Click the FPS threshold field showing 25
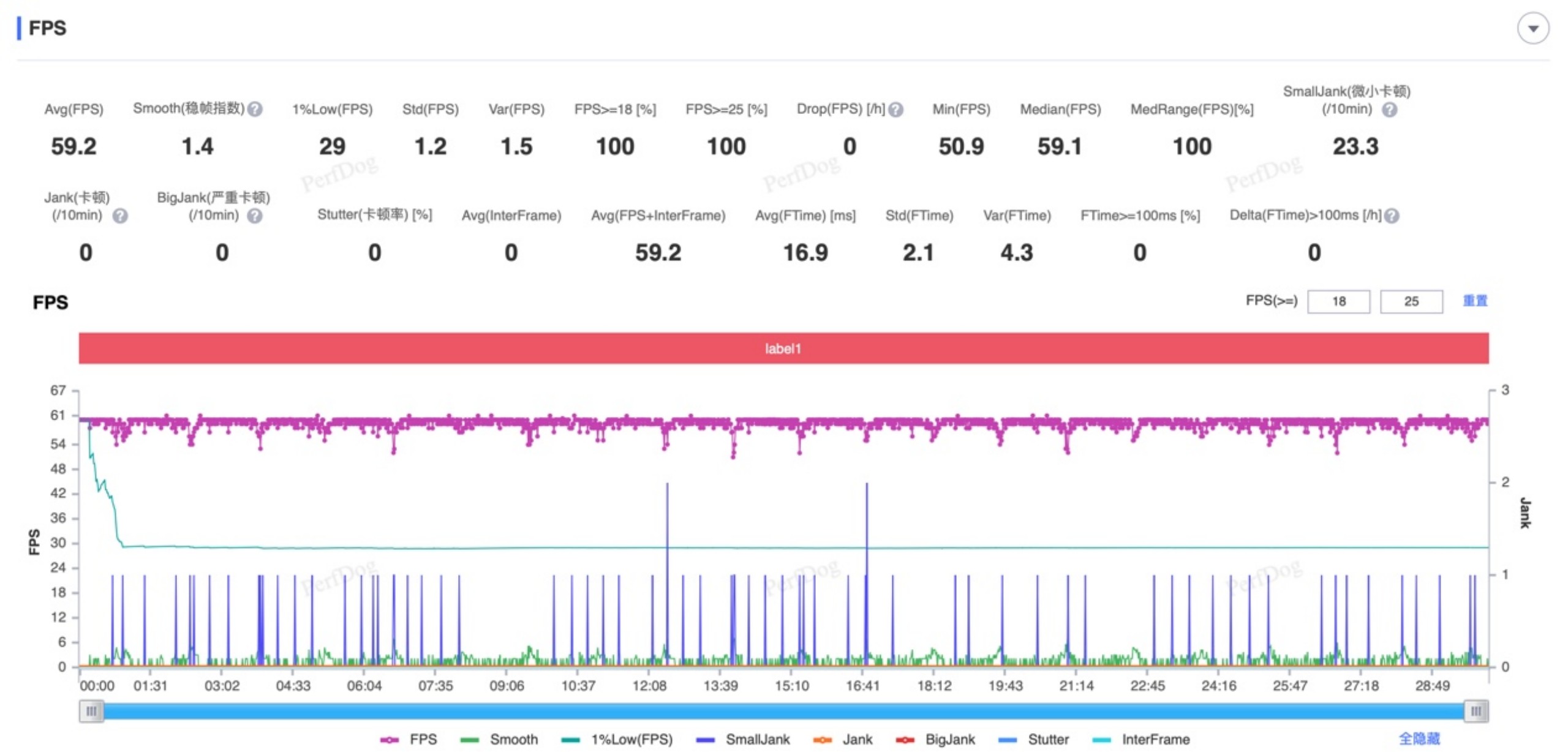 (1411, 301)
